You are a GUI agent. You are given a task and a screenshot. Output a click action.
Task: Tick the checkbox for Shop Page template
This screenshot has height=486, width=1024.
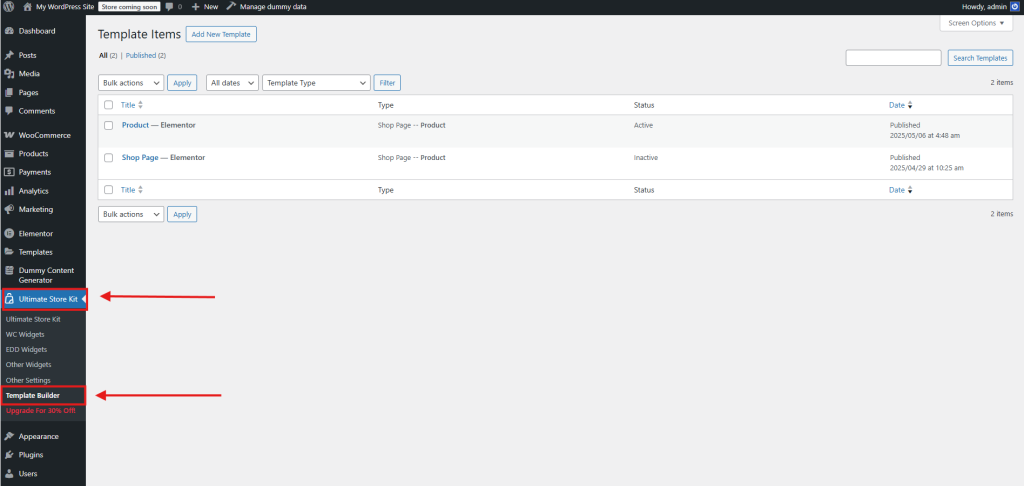(108, 158)
